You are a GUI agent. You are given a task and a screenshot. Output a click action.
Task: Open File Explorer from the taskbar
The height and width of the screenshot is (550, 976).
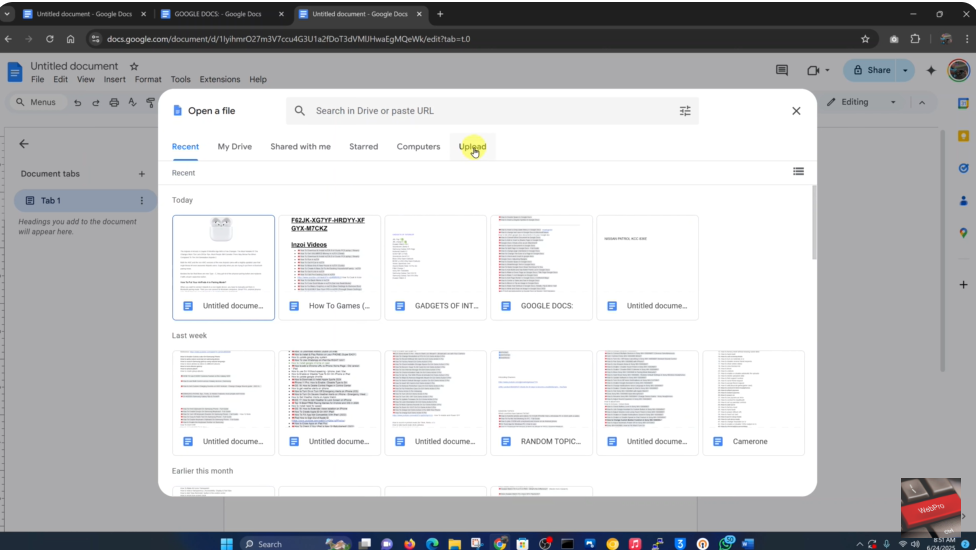pos(454,544)
